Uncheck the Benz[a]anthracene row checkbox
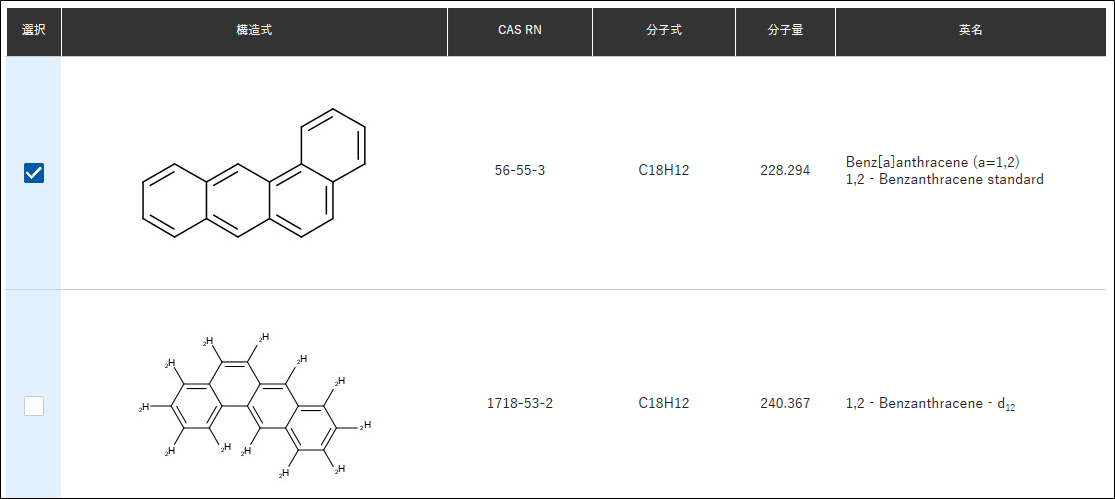 (x=34, y=173)
